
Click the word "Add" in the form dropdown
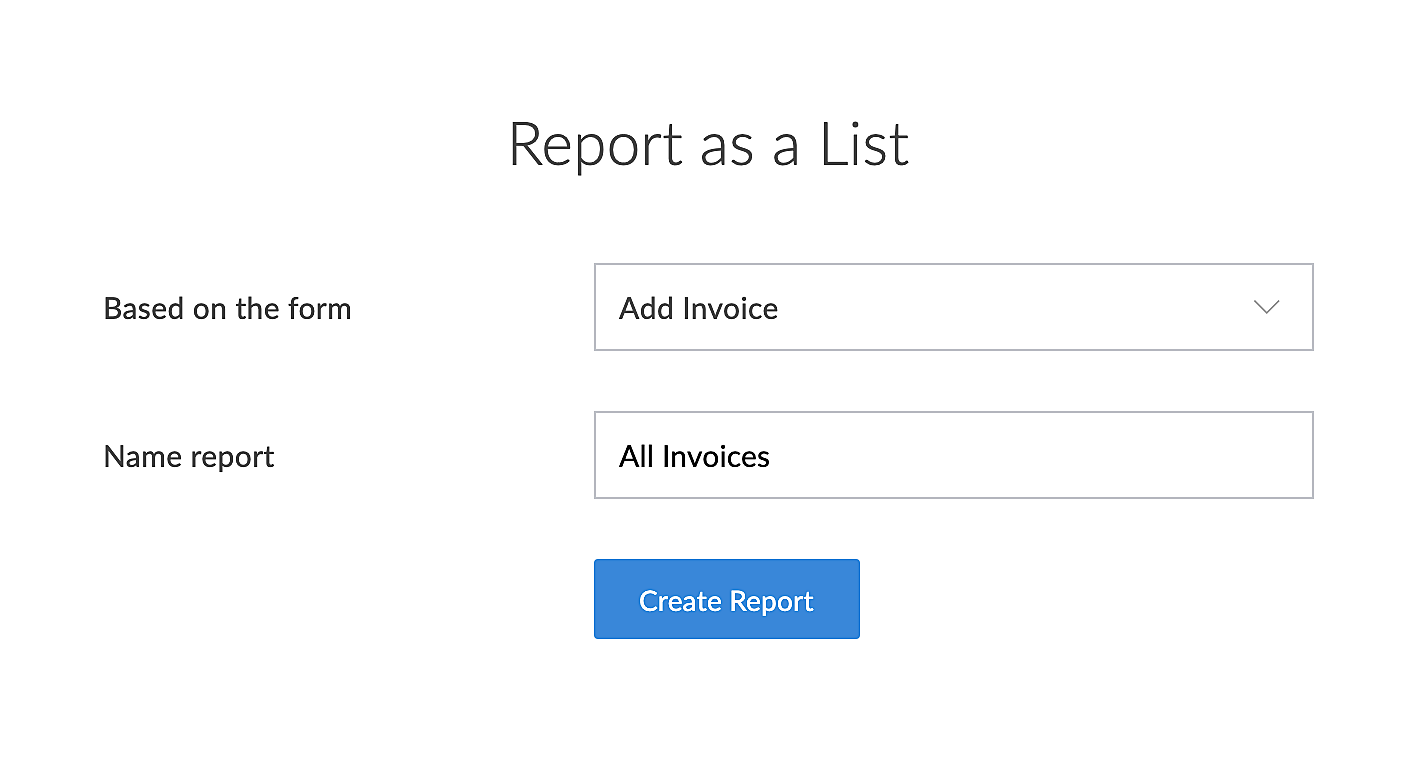pyautogui.click(x=646, y=308)
